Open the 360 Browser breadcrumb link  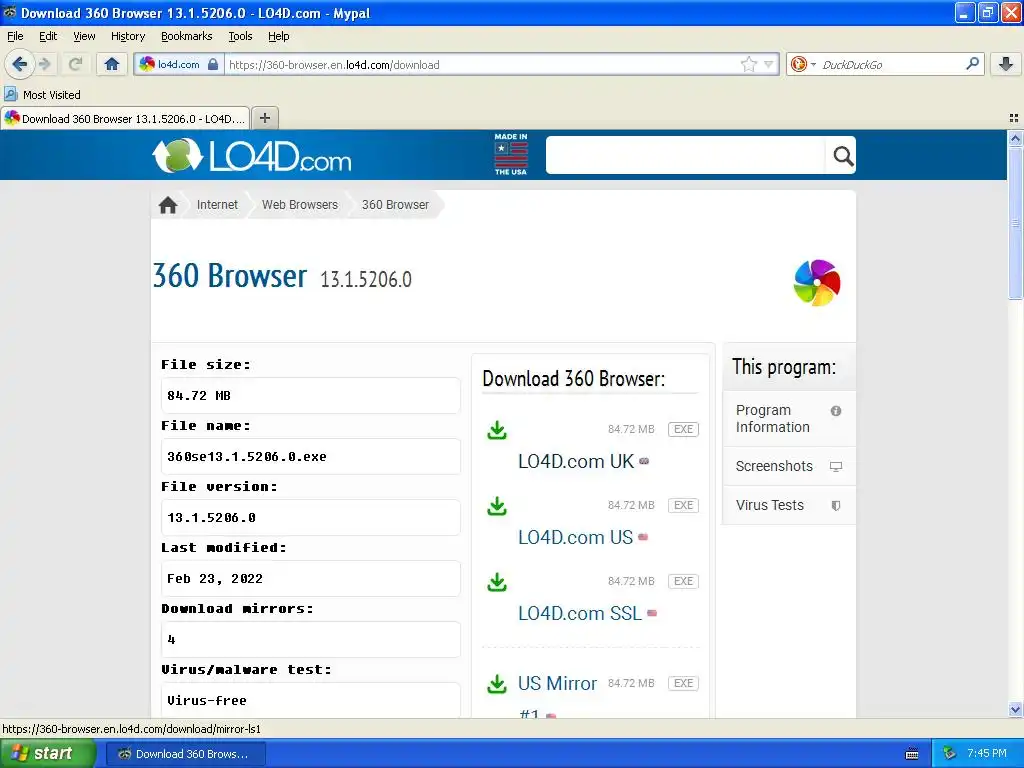click(395, 204)
